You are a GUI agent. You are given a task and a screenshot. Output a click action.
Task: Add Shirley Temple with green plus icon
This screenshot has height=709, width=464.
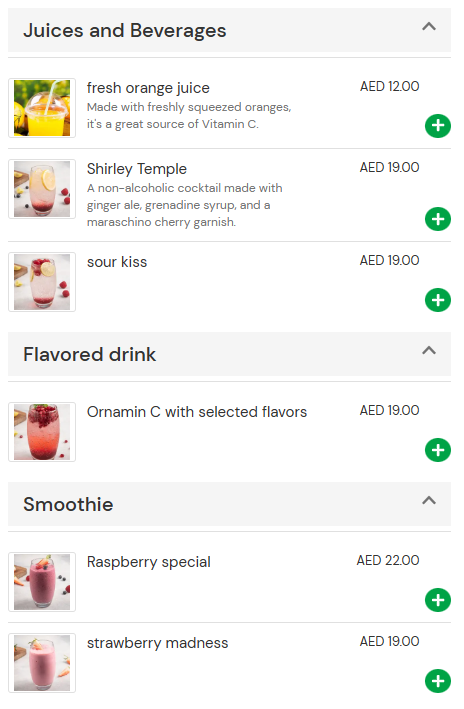pos(437,219)
